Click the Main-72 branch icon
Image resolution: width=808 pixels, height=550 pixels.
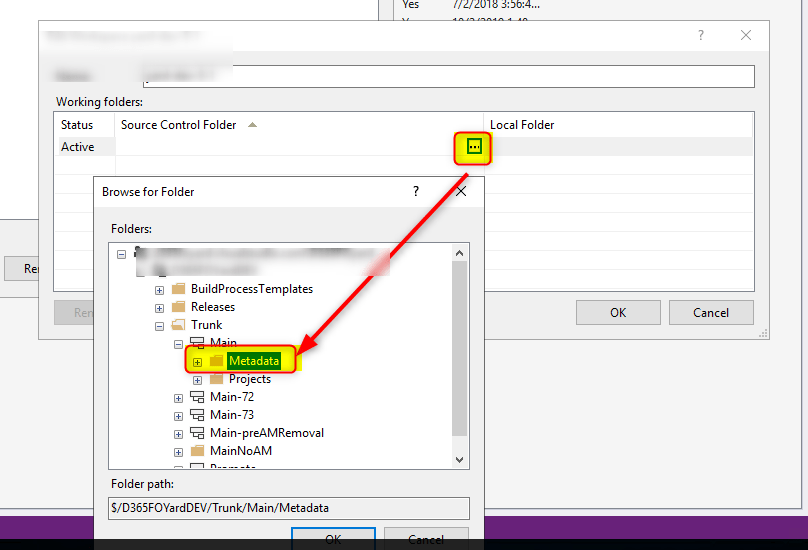point(197,397)
